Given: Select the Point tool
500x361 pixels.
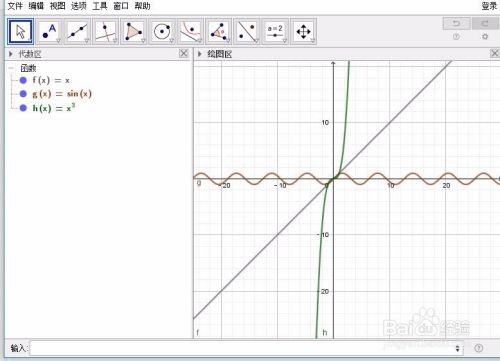Looking at the screenshot, I should [49, 32].
